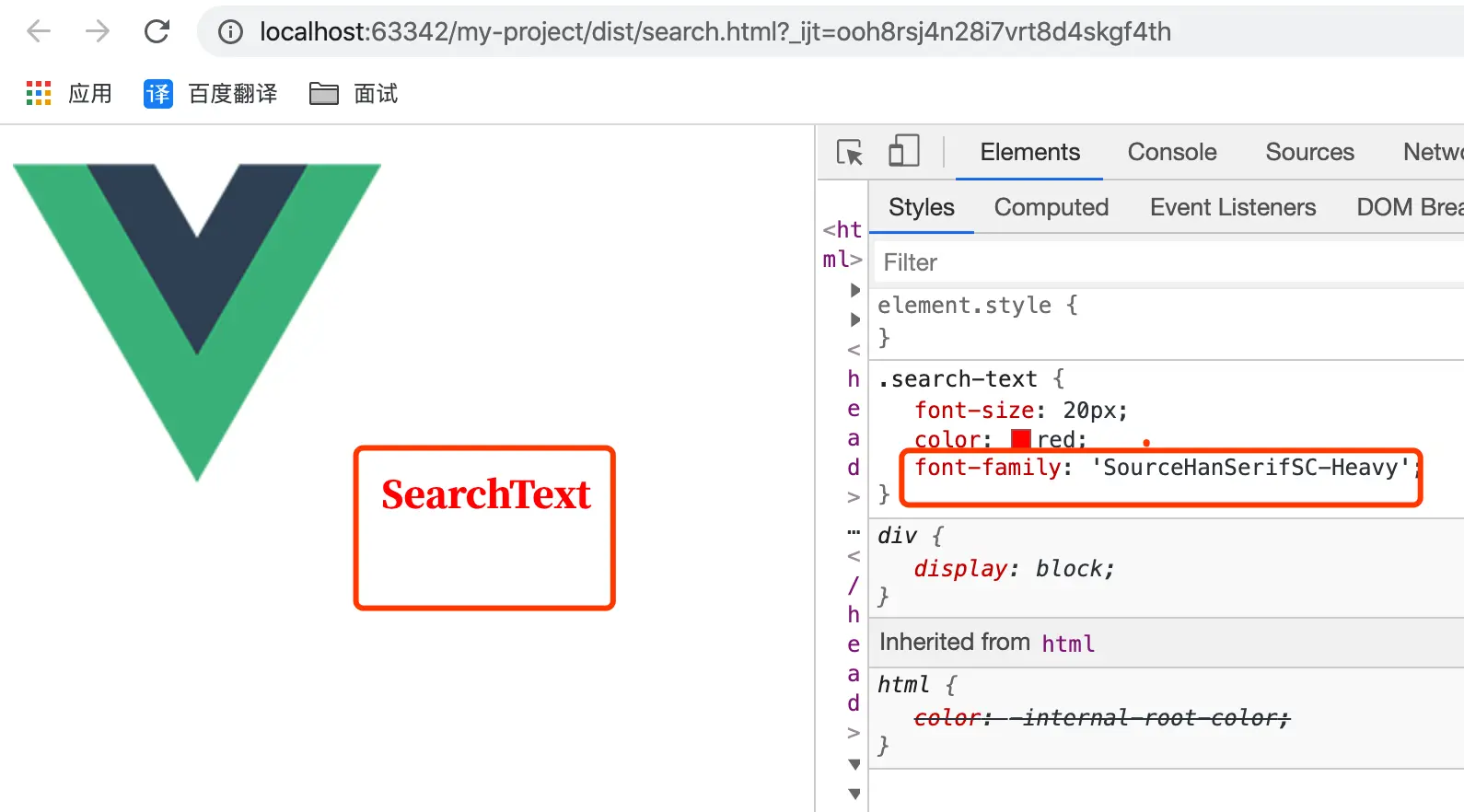This screenshot has height=812, width=1464.
Task: Switch to the Sources panel tab
Action: 1309,152
